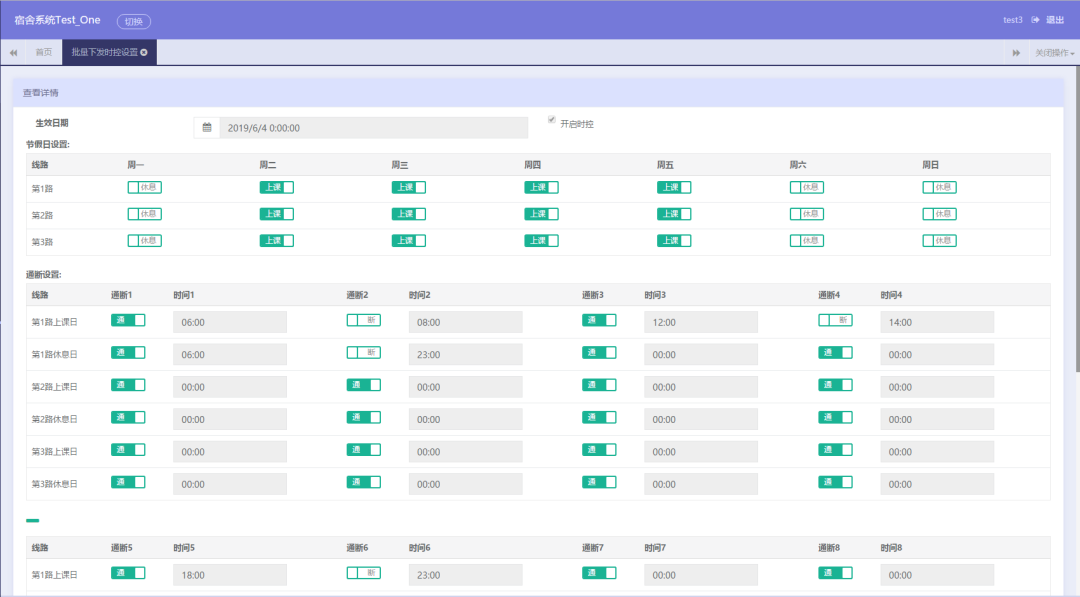Click the calendar icon beside 生效日期
Screen dimensions: 1080x597
(x=207, y=127)
